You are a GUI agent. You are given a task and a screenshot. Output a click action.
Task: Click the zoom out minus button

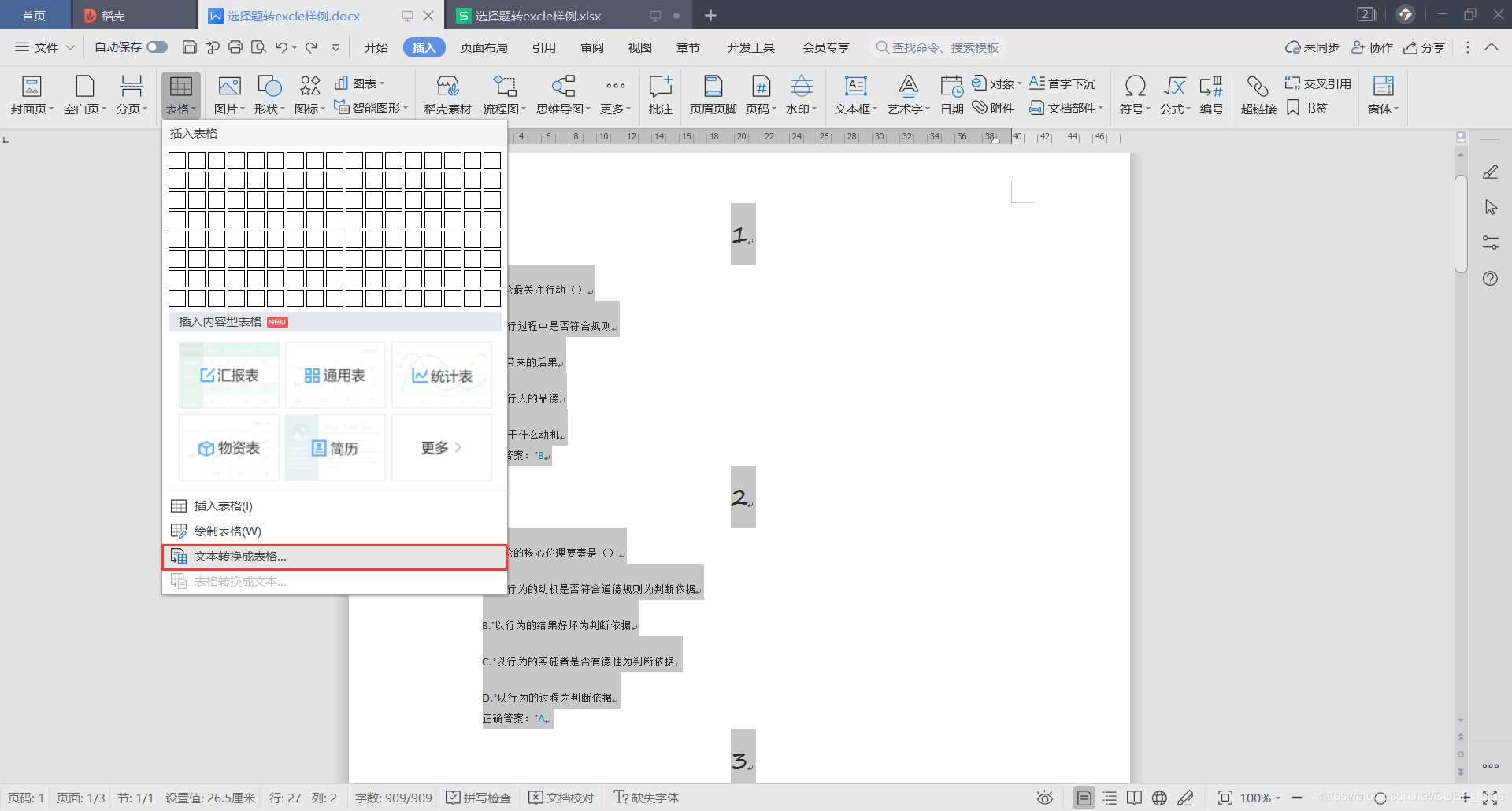coord(1297,798)
